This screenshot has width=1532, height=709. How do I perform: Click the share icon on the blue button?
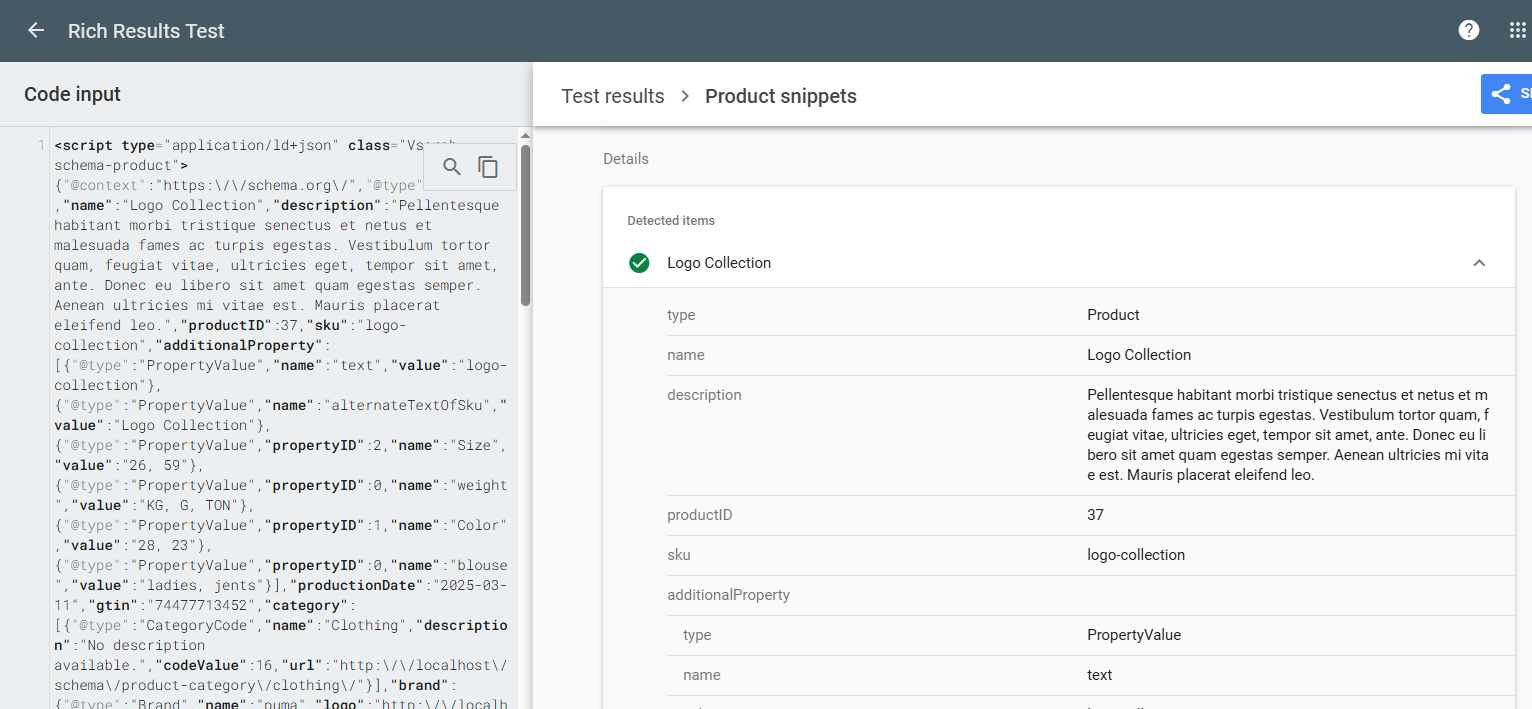coord(1503,93)
